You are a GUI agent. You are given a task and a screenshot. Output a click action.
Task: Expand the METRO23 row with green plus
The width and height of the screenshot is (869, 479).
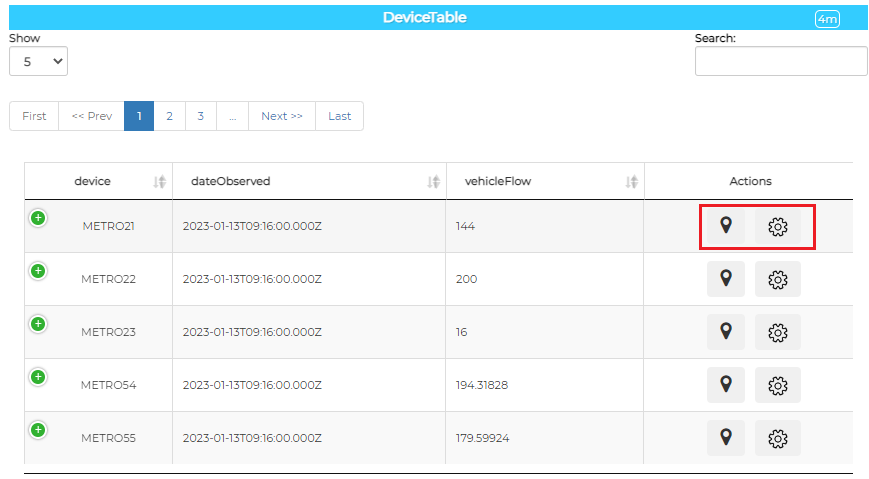(38, 324)
